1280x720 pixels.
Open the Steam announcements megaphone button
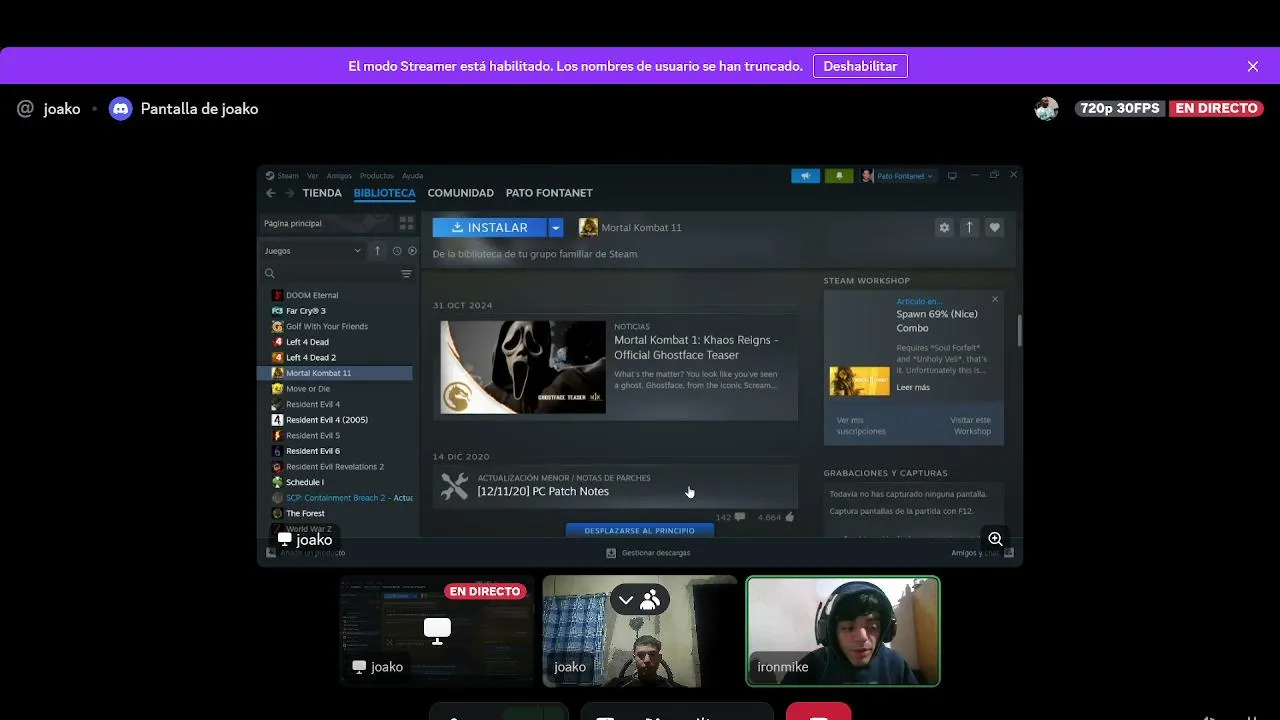click(805, 176)
